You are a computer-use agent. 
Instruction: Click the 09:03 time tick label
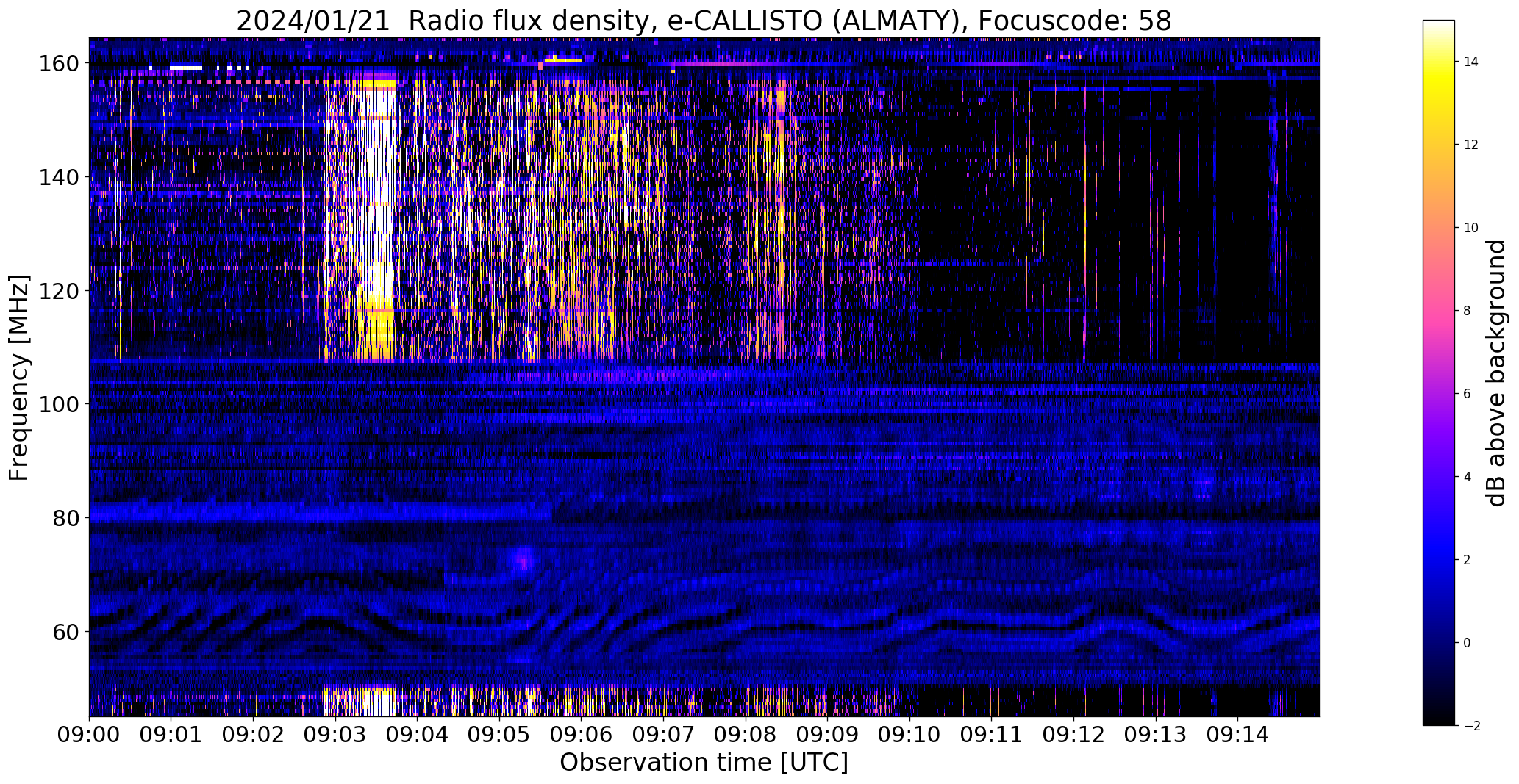point(335,735)
